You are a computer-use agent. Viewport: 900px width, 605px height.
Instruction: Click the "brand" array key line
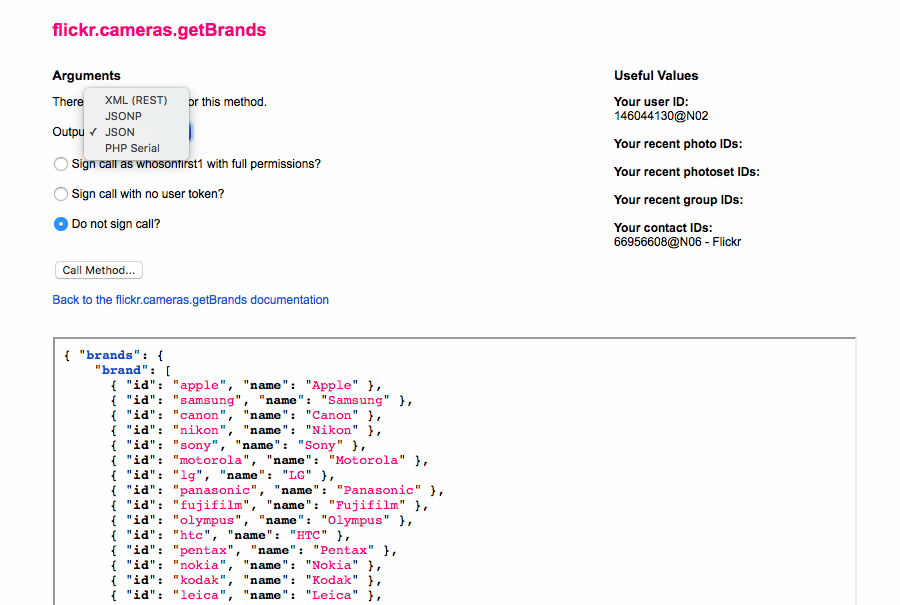[x=133, y=370]
